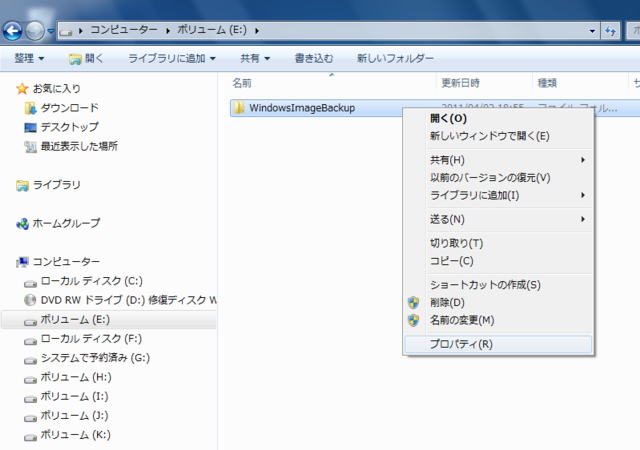640x450 pixels.
Task: Open the recent pages dropdown arrow
Action: point(51,31)
